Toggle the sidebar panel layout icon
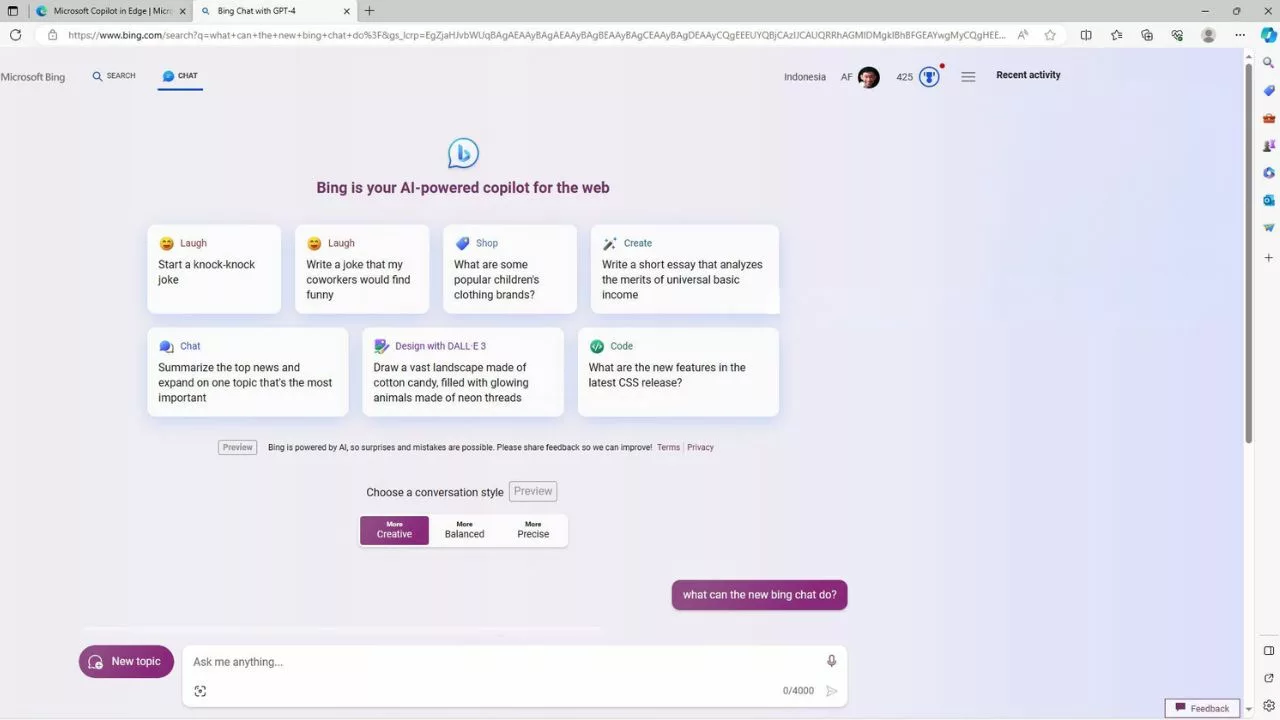The width and height of the screenshot is (1280, 720). point(1268,651)
